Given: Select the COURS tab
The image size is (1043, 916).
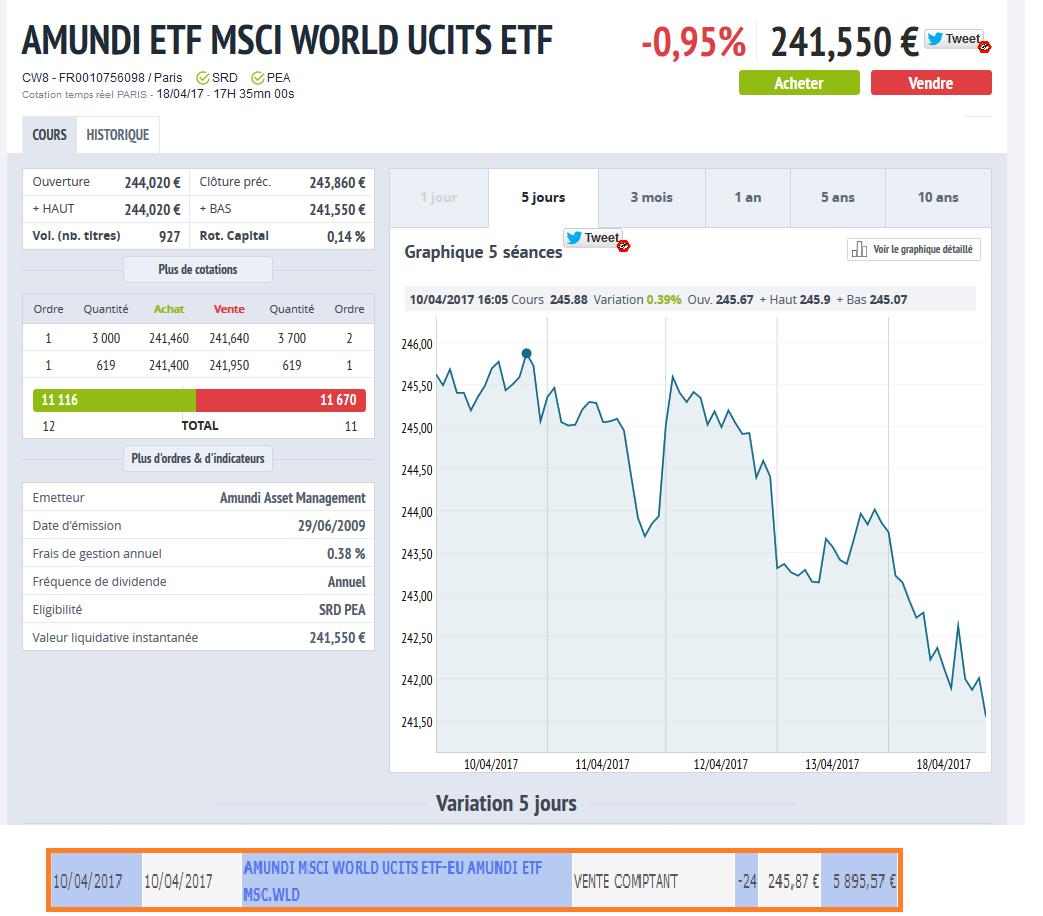Looking at the screenshot, I should point(49,135).
